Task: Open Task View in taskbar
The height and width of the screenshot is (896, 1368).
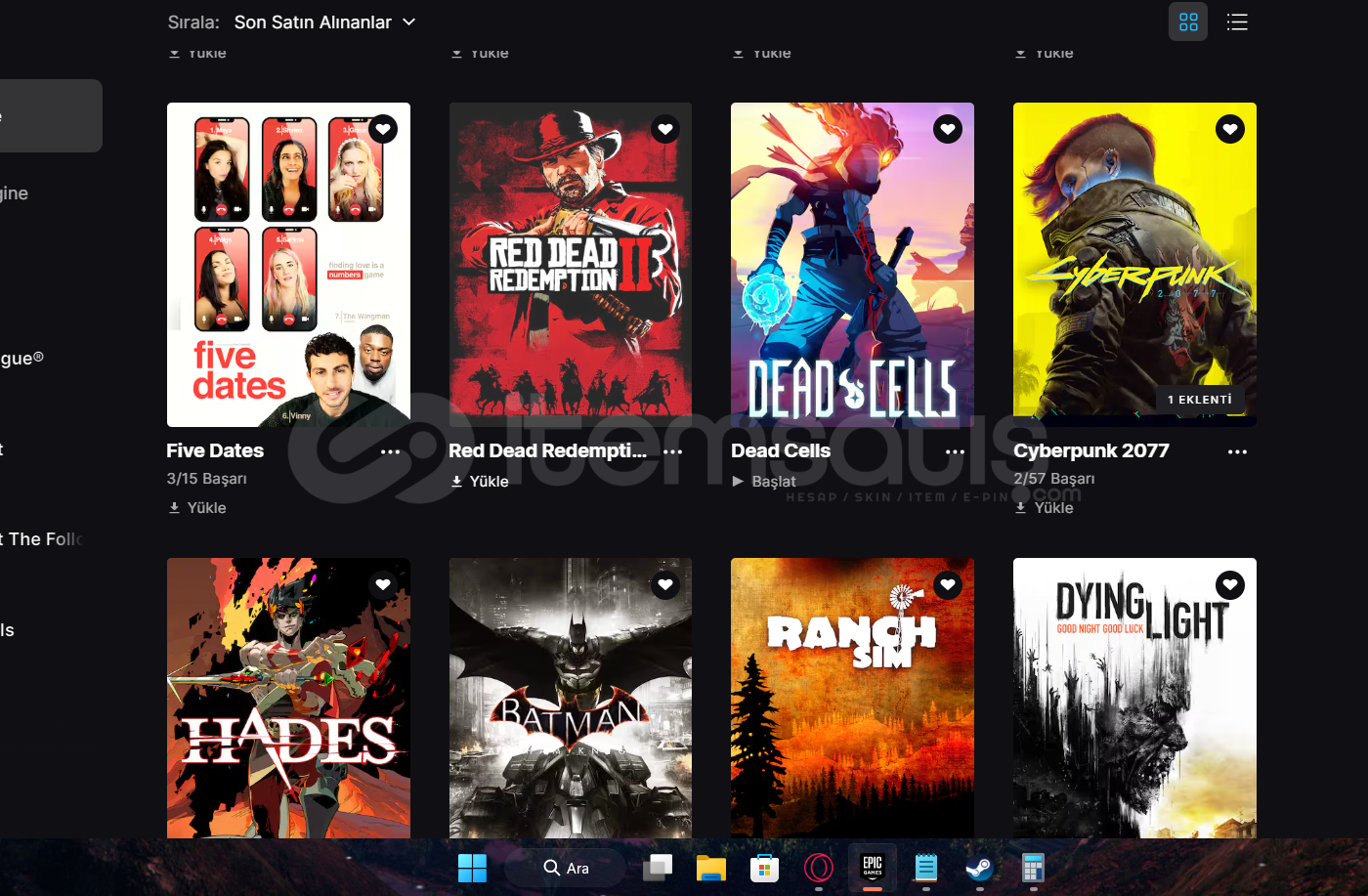Action: click(658, 868)
